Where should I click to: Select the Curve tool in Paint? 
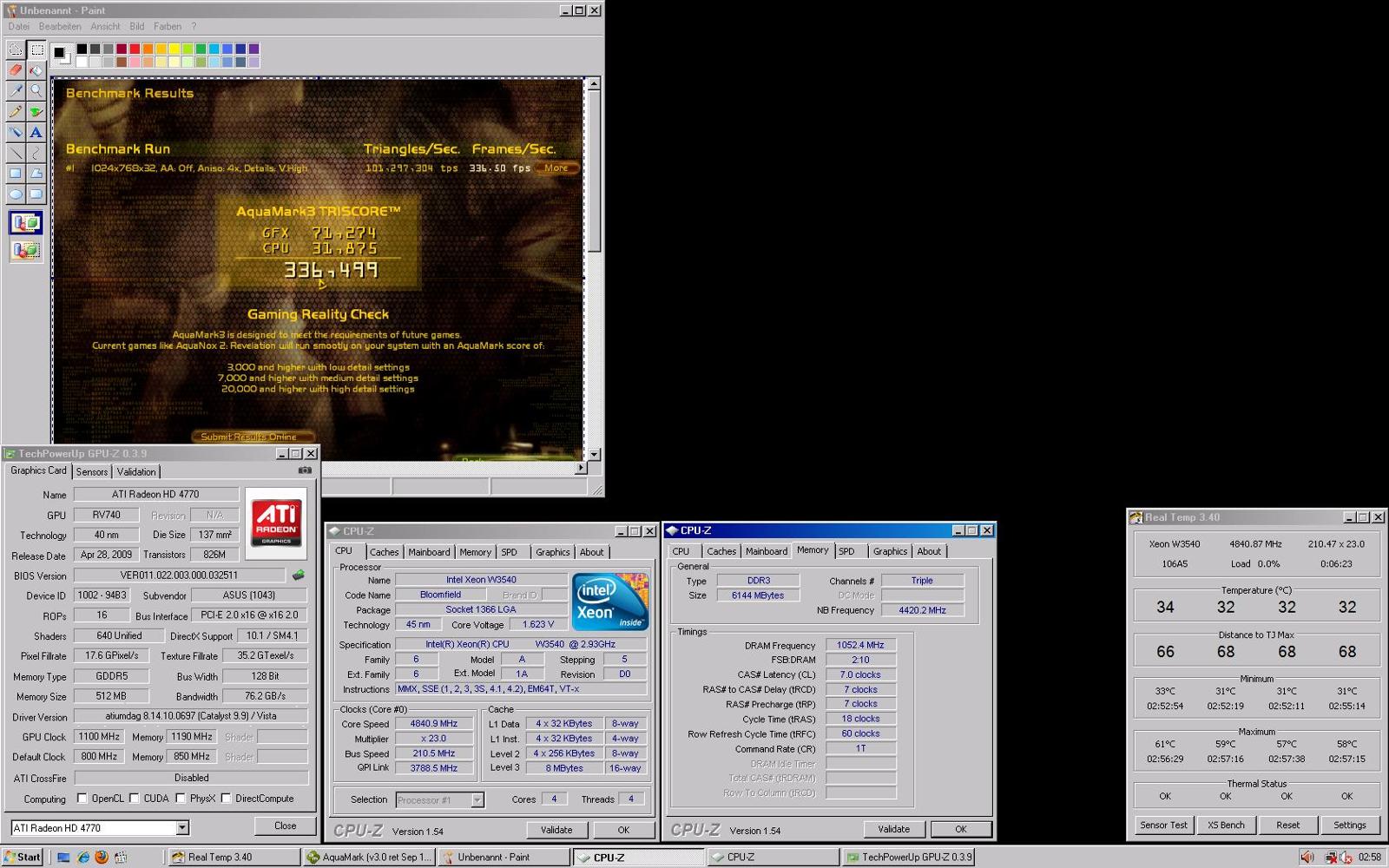tap(36, 153)
